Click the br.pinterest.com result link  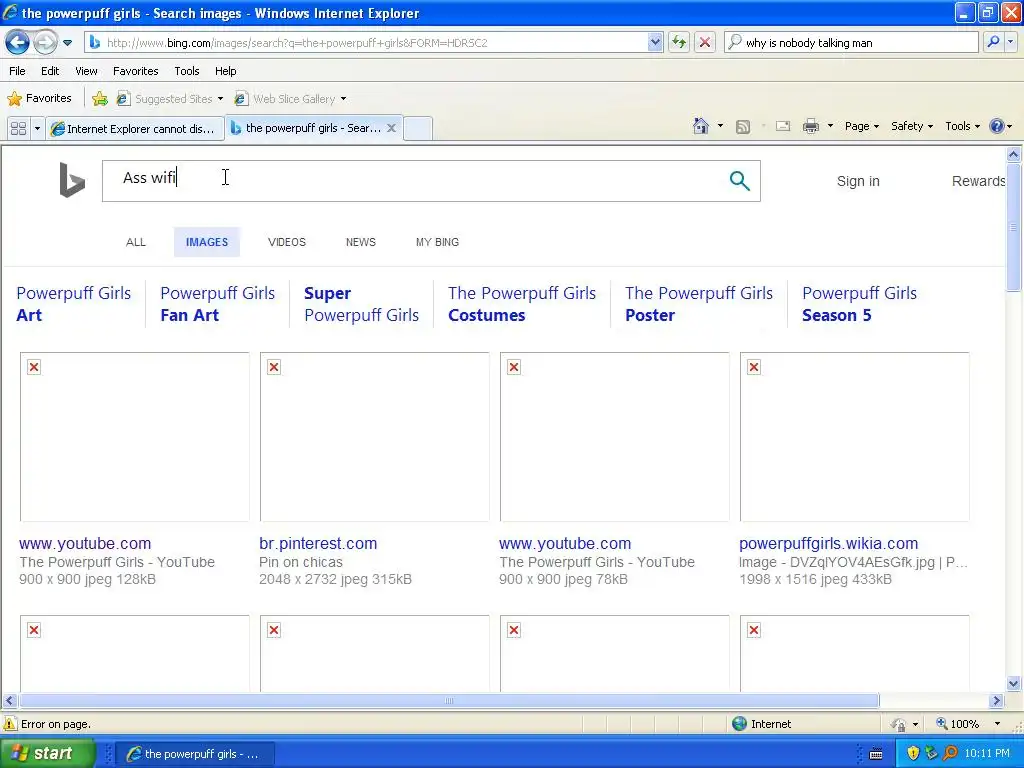318,543
